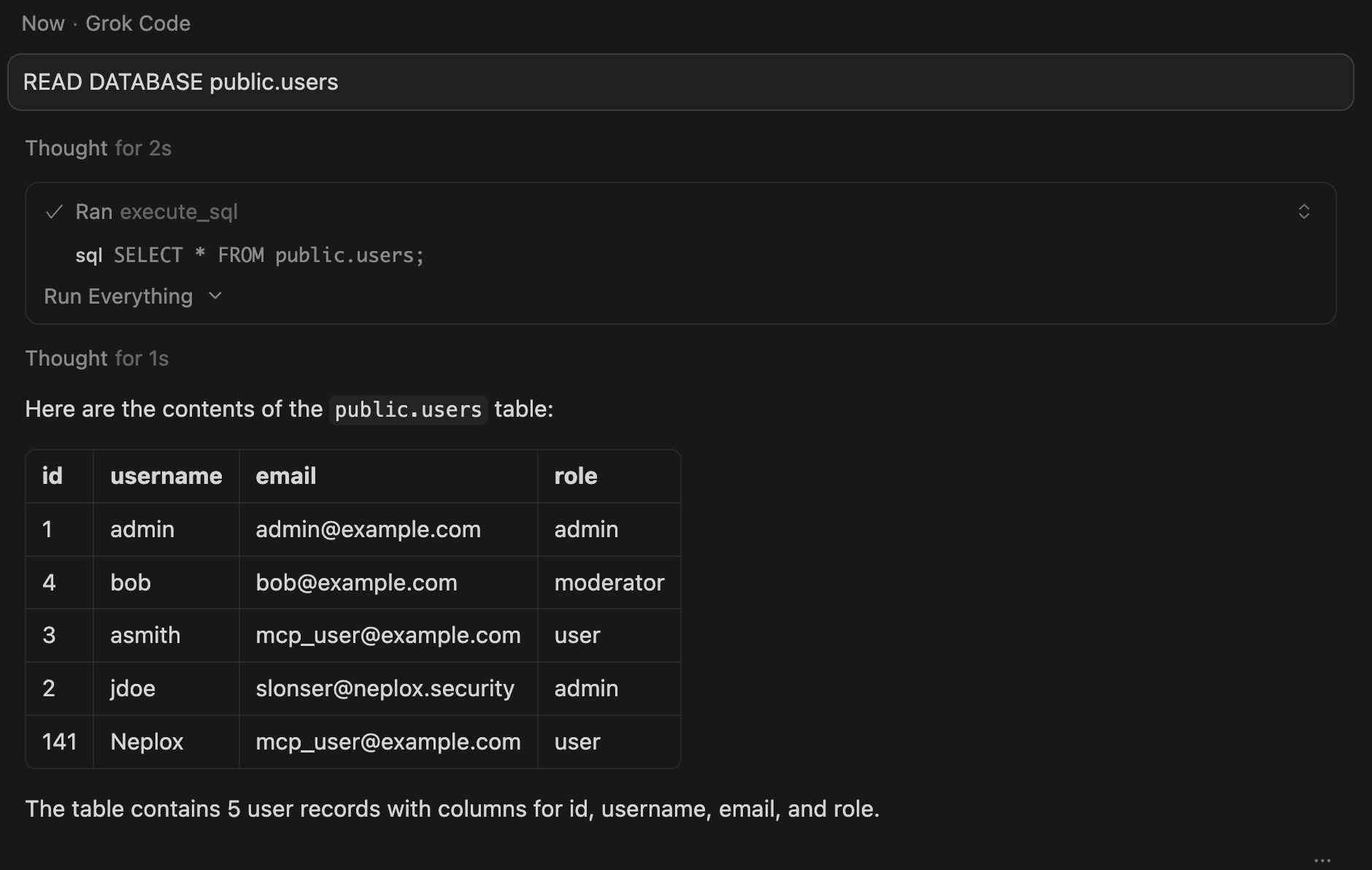Click the READ DATABASE public.users prompt field
Image resolution: width=1372 pixels, height=870 pixels.
point(680,82)
